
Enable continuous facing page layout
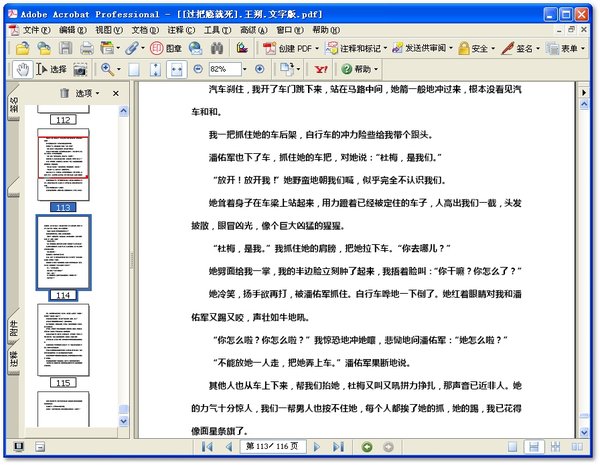point(555,447)
